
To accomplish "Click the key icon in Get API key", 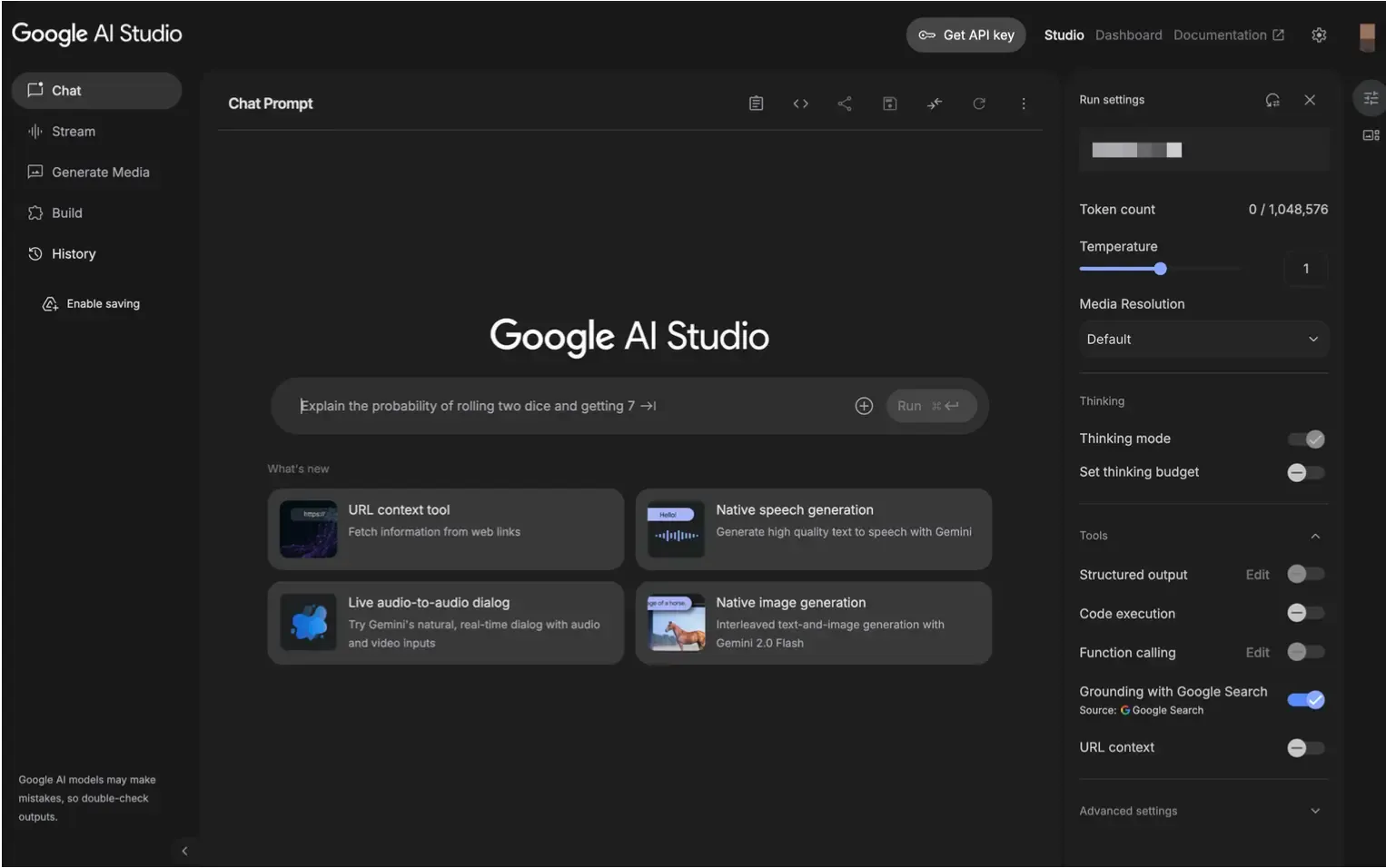I will pos(926,35).
